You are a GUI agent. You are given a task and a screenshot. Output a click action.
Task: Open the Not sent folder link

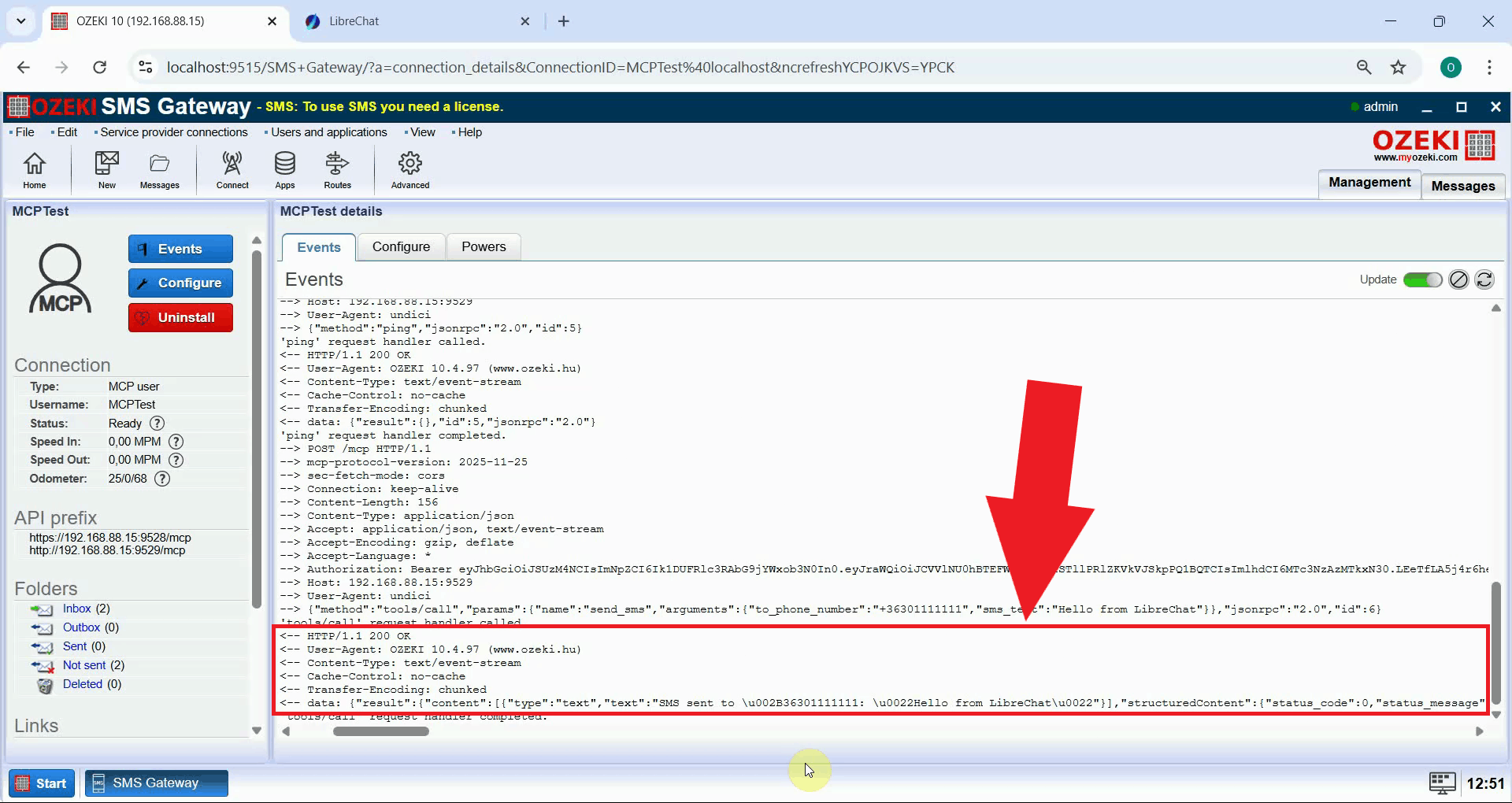84,665
